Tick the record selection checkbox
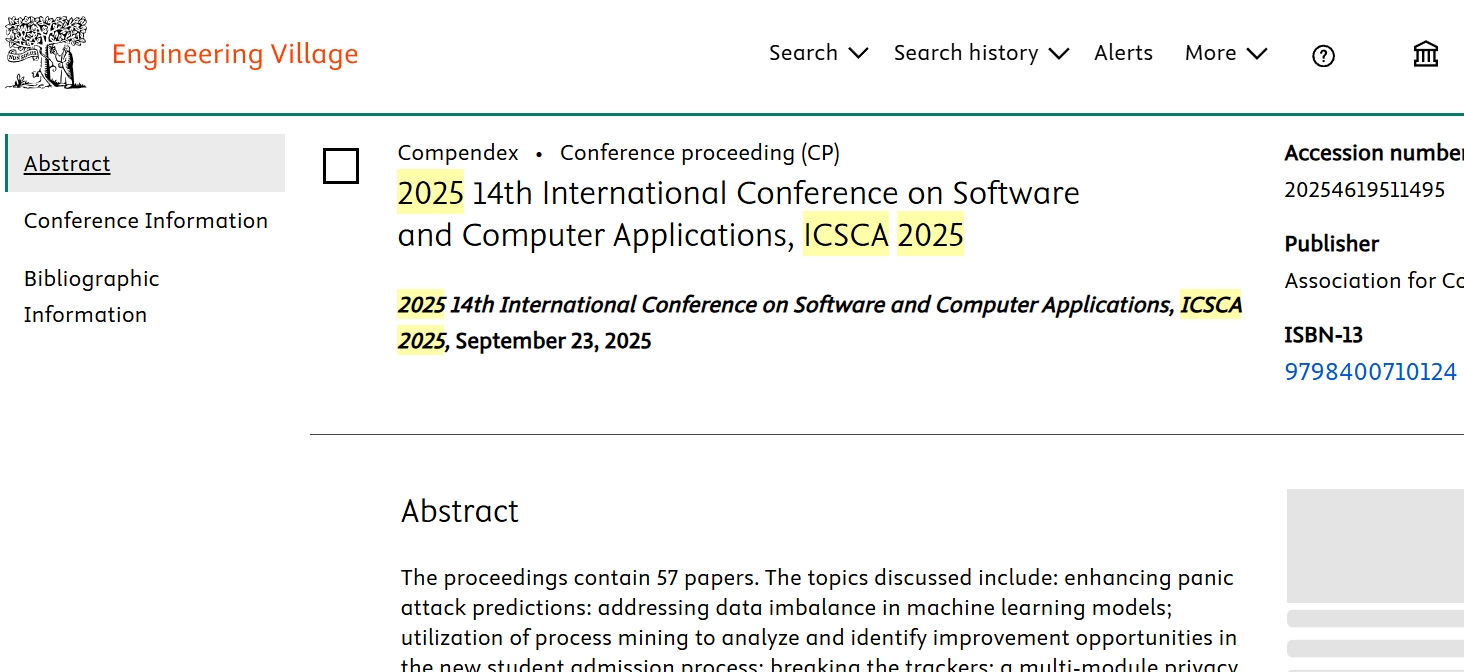Viewport: 1464px width, 672px height. (341, 166)
